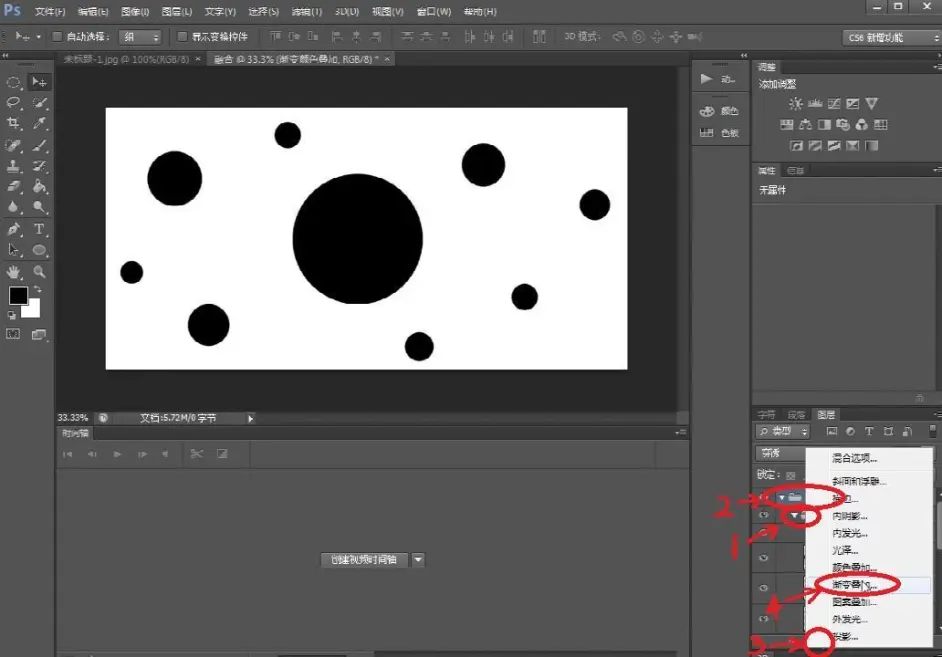Enable the 显示变换控件 checkbox
942x657 pixels.
point(182,37)
